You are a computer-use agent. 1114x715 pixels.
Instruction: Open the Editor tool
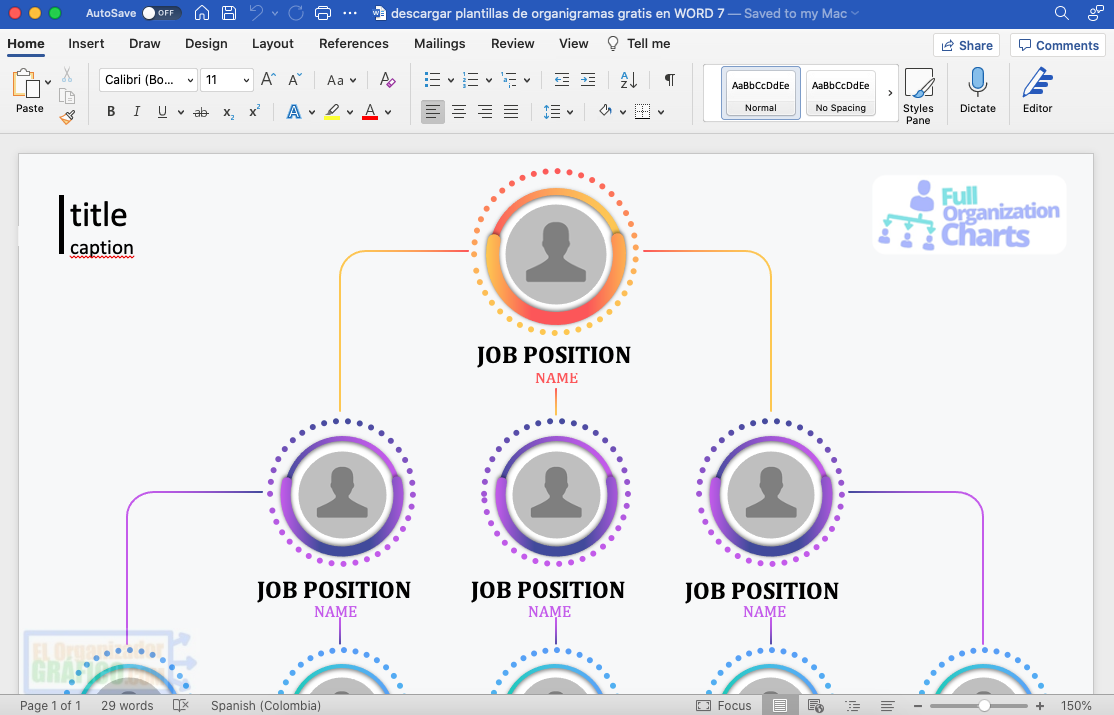coord(1037,91)
